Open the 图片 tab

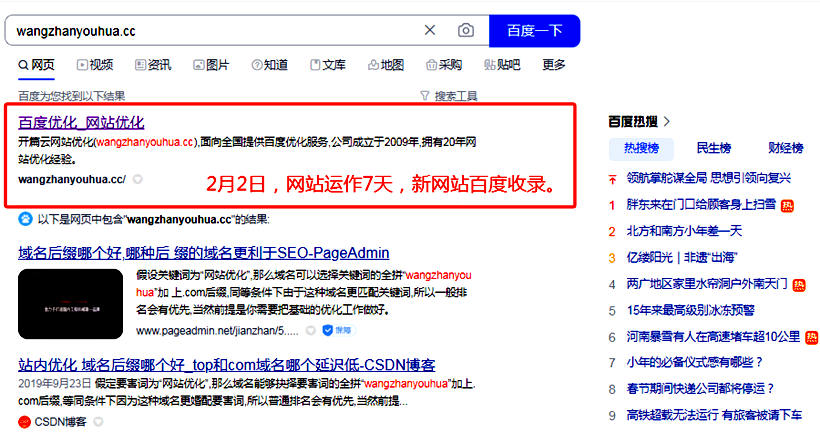211,65
